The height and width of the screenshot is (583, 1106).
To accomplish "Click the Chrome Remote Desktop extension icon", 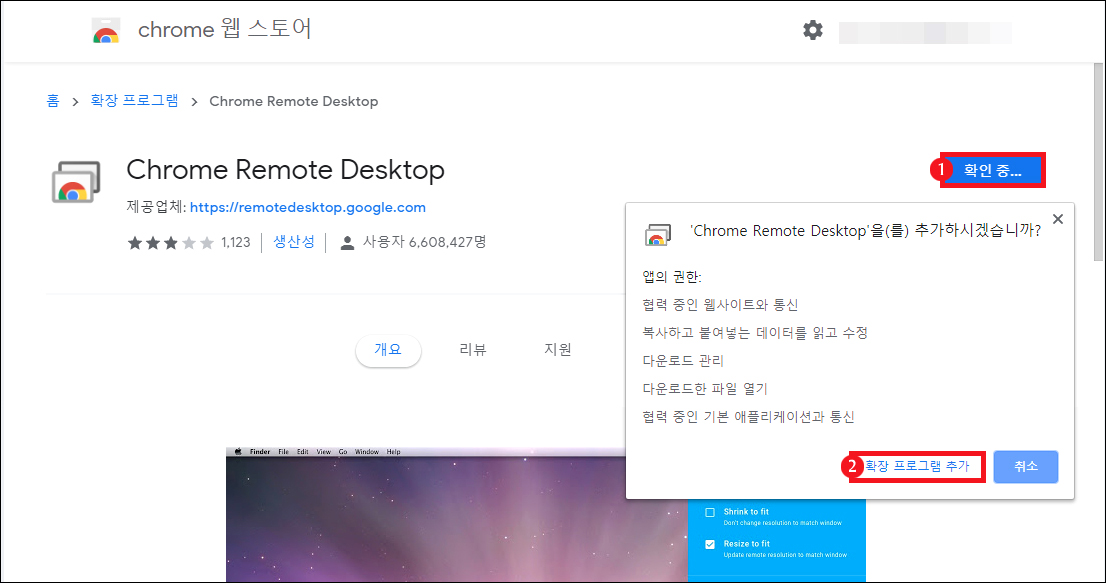I will pyautogui.click(x=76, y=182).
